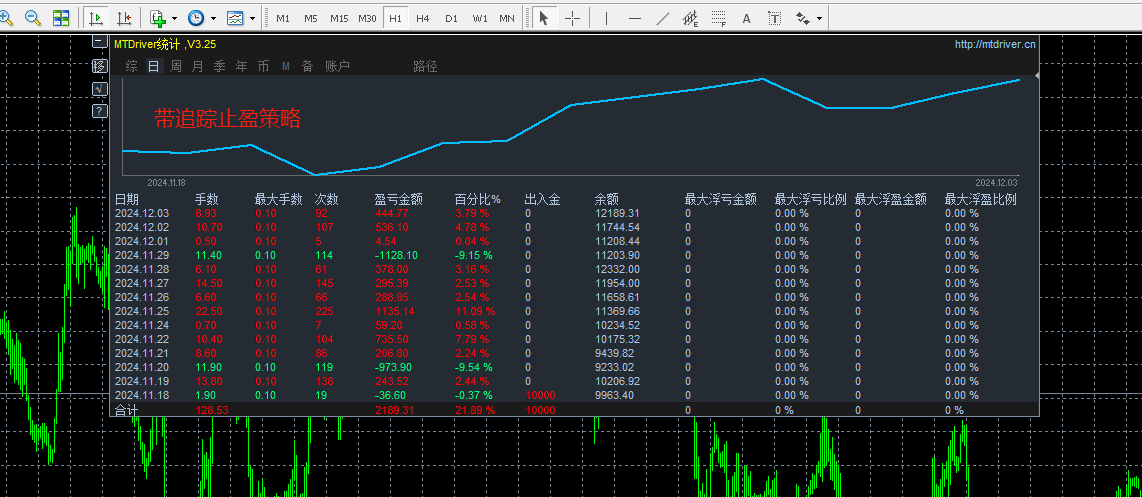
Task: Open the Periods clock dropdown arrow
Action: (x=213, y=18)
